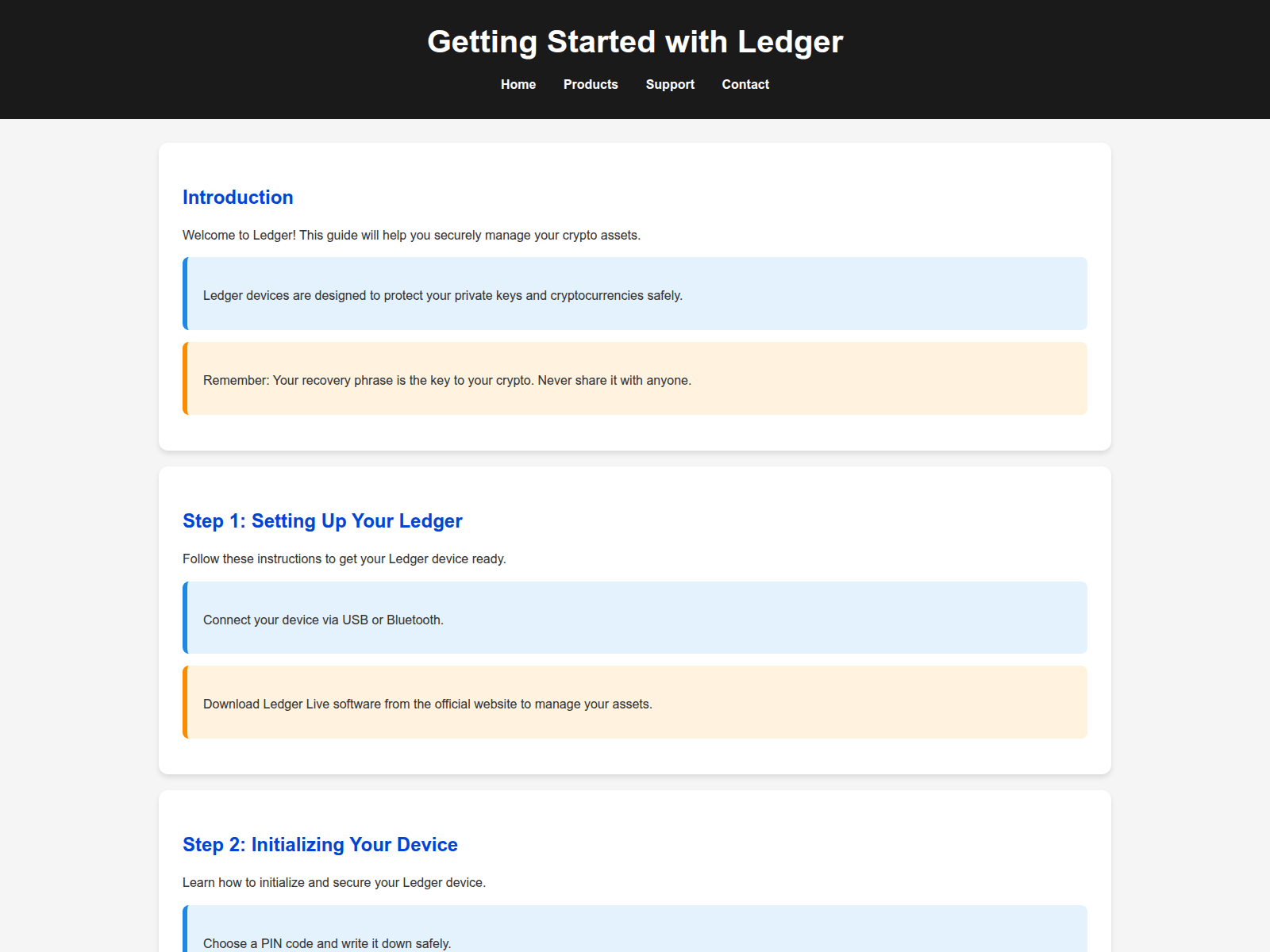
Task: Go to the Home navigation link
Action: click(x=518, y=84)
